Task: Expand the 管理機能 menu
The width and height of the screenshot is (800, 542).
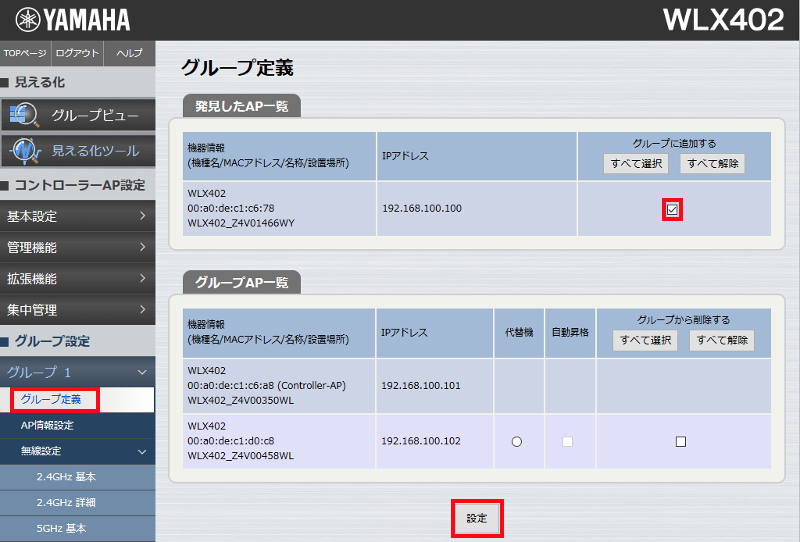Action: point(78,247)
